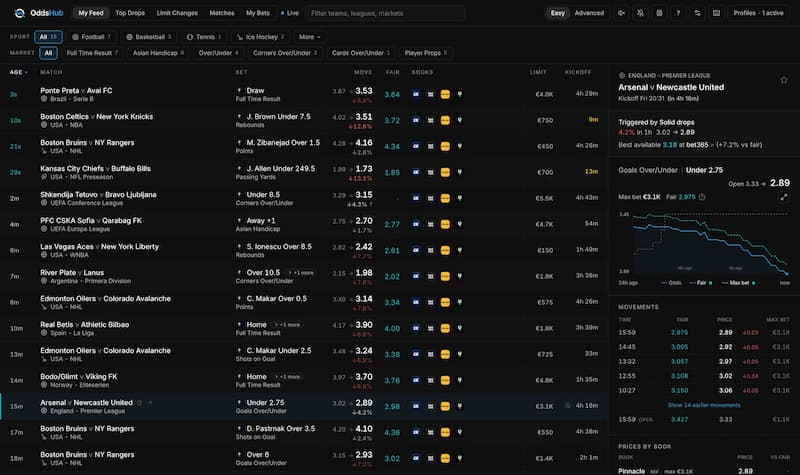The image size is (800, 475).
Task: Open white grid bookmaker icon on Kansas City Chiefs row
Action: tap(431, 172)
